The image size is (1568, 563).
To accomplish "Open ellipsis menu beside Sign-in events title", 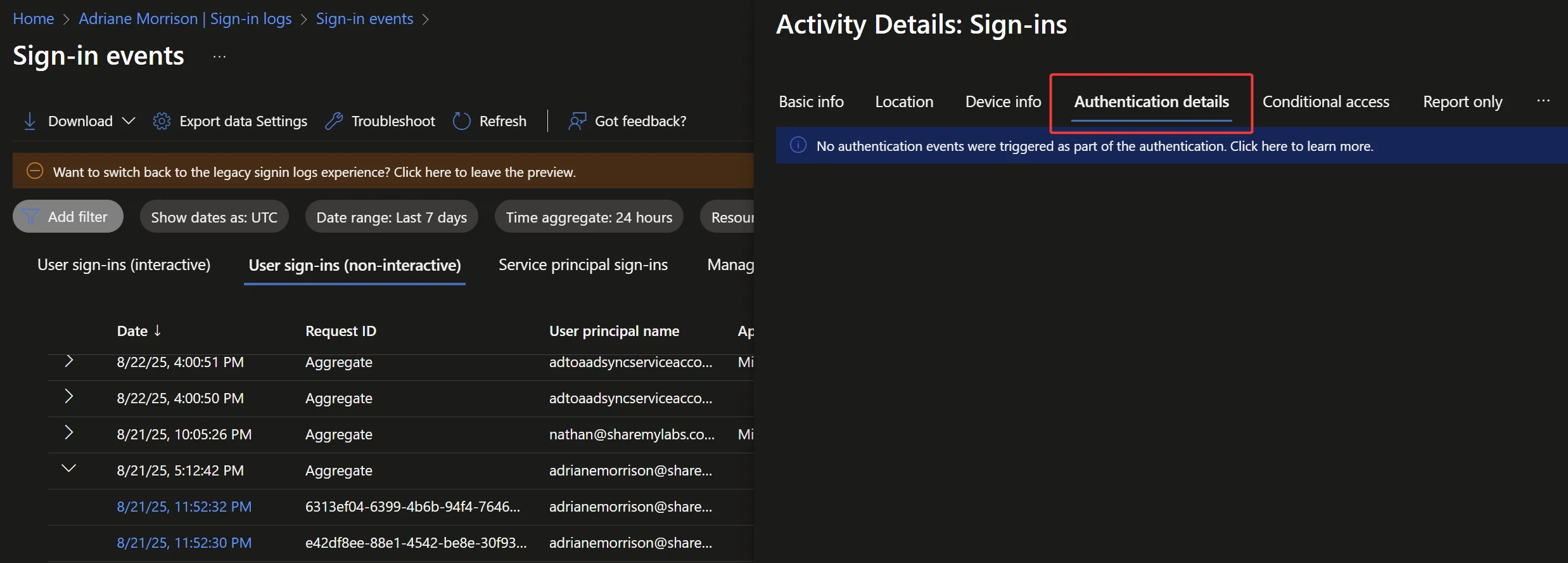I will (219, 56).
